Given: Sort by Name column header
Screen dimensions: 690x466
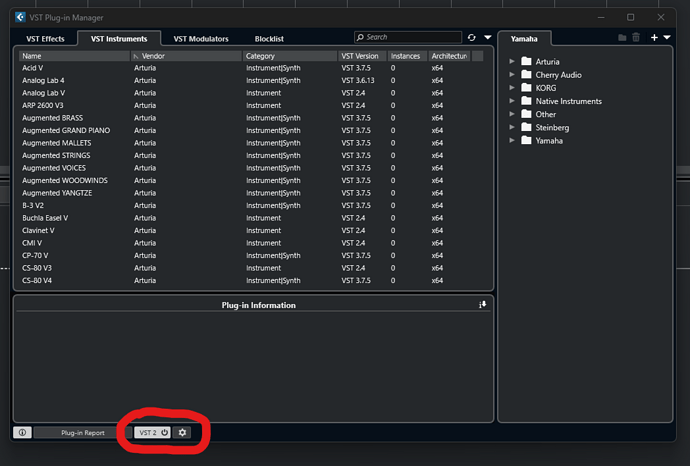Looking at the screenshot, I should tap(74, 56).
